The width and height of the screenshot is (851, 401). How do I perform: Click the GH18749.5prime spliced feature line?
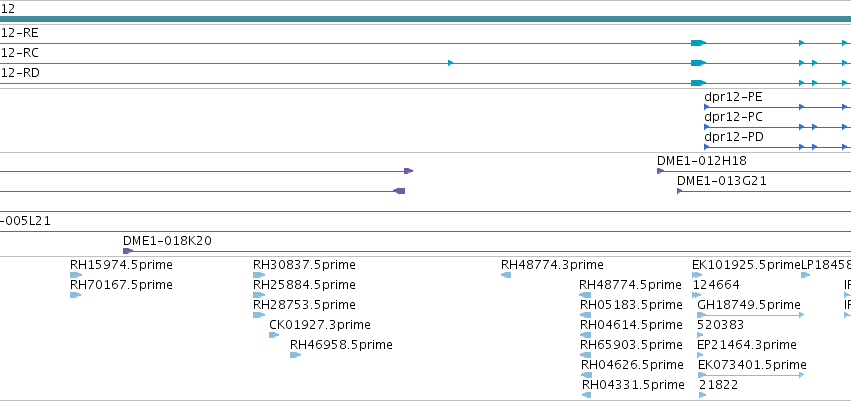click(751, 315)
